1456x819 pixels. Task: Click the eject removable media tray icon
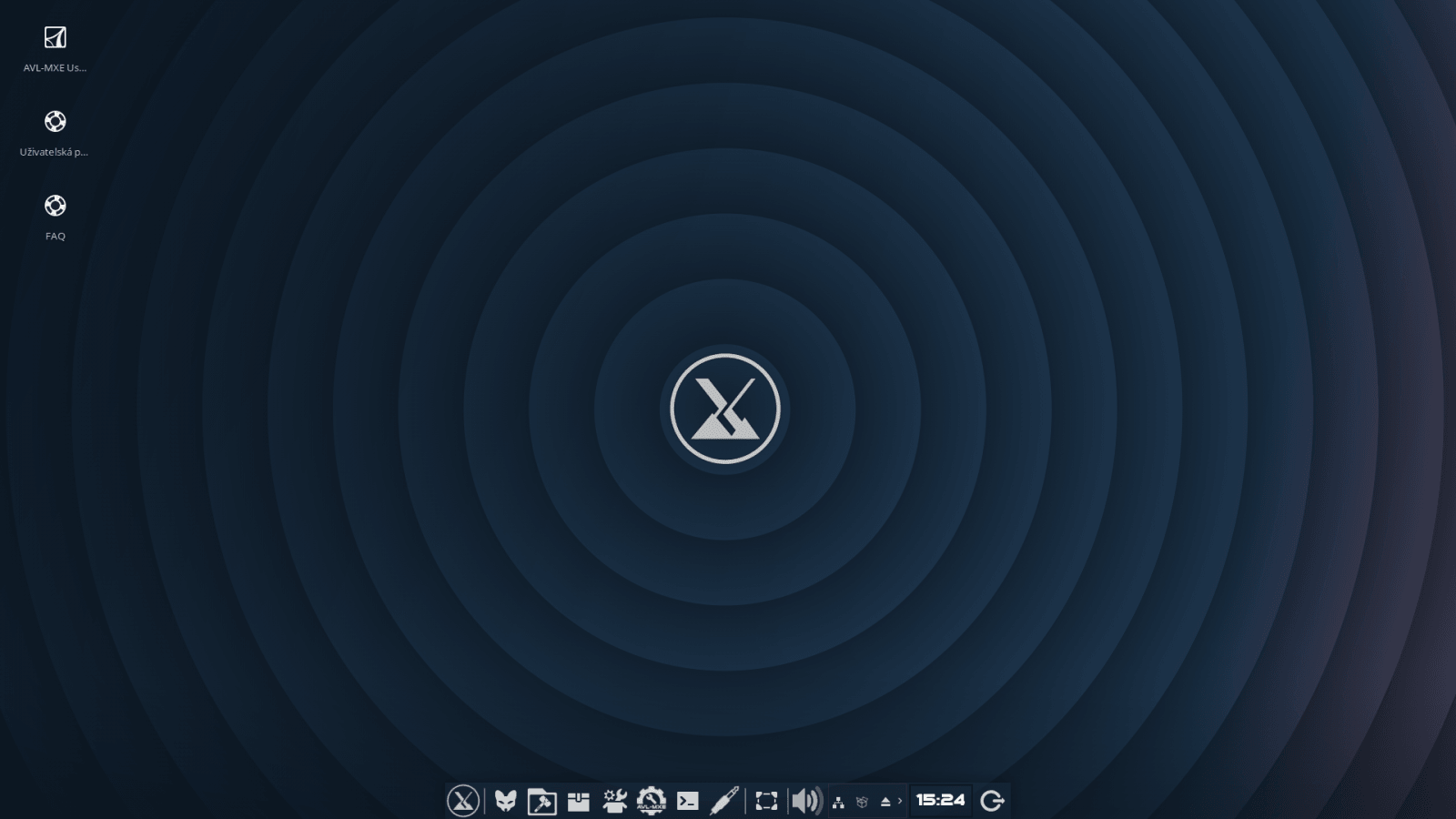[x=884, y=801]
